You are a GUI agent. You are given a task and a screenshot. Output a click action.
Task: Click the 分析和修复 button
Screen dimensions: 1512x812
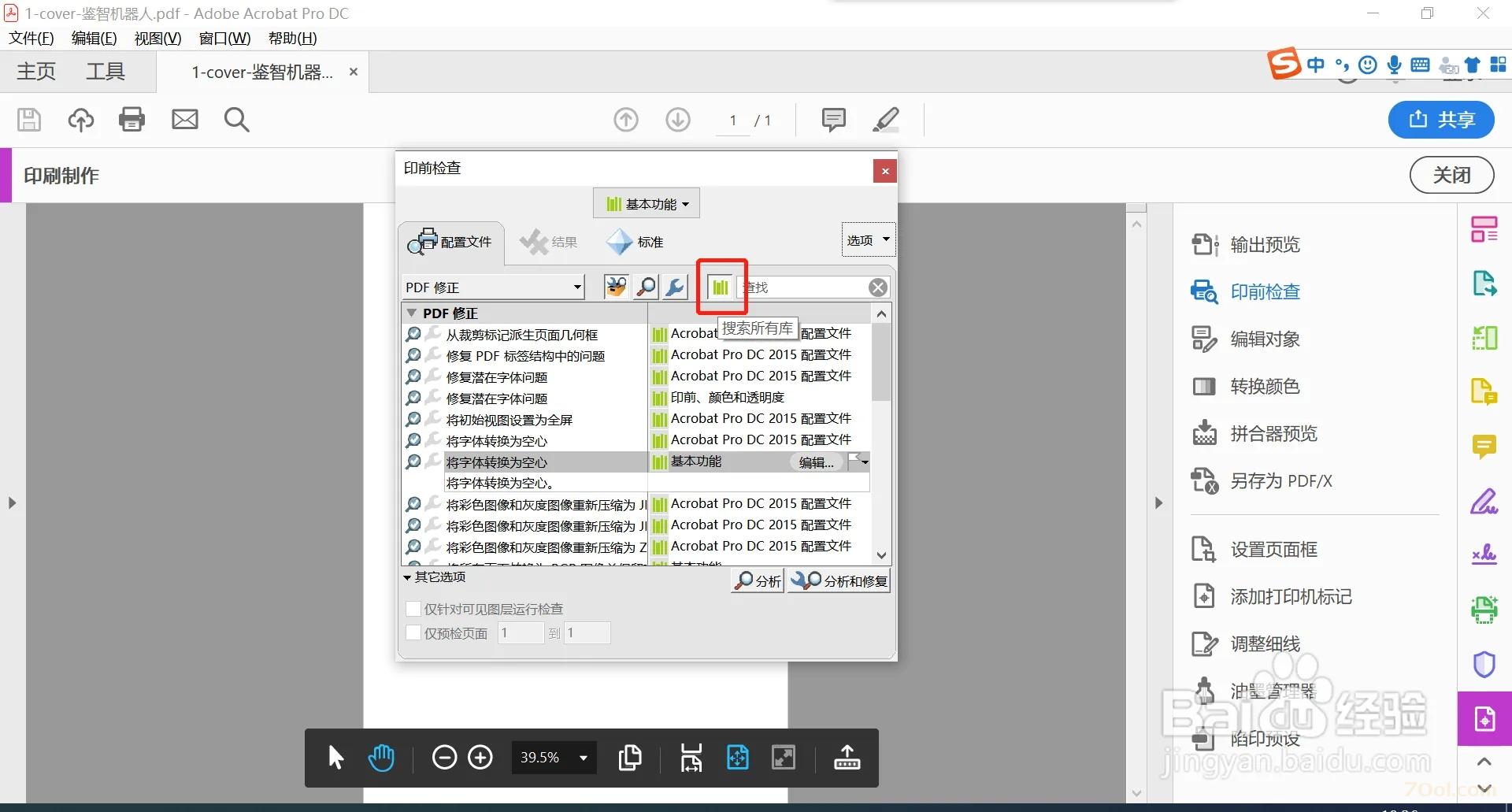coord(839,581)
